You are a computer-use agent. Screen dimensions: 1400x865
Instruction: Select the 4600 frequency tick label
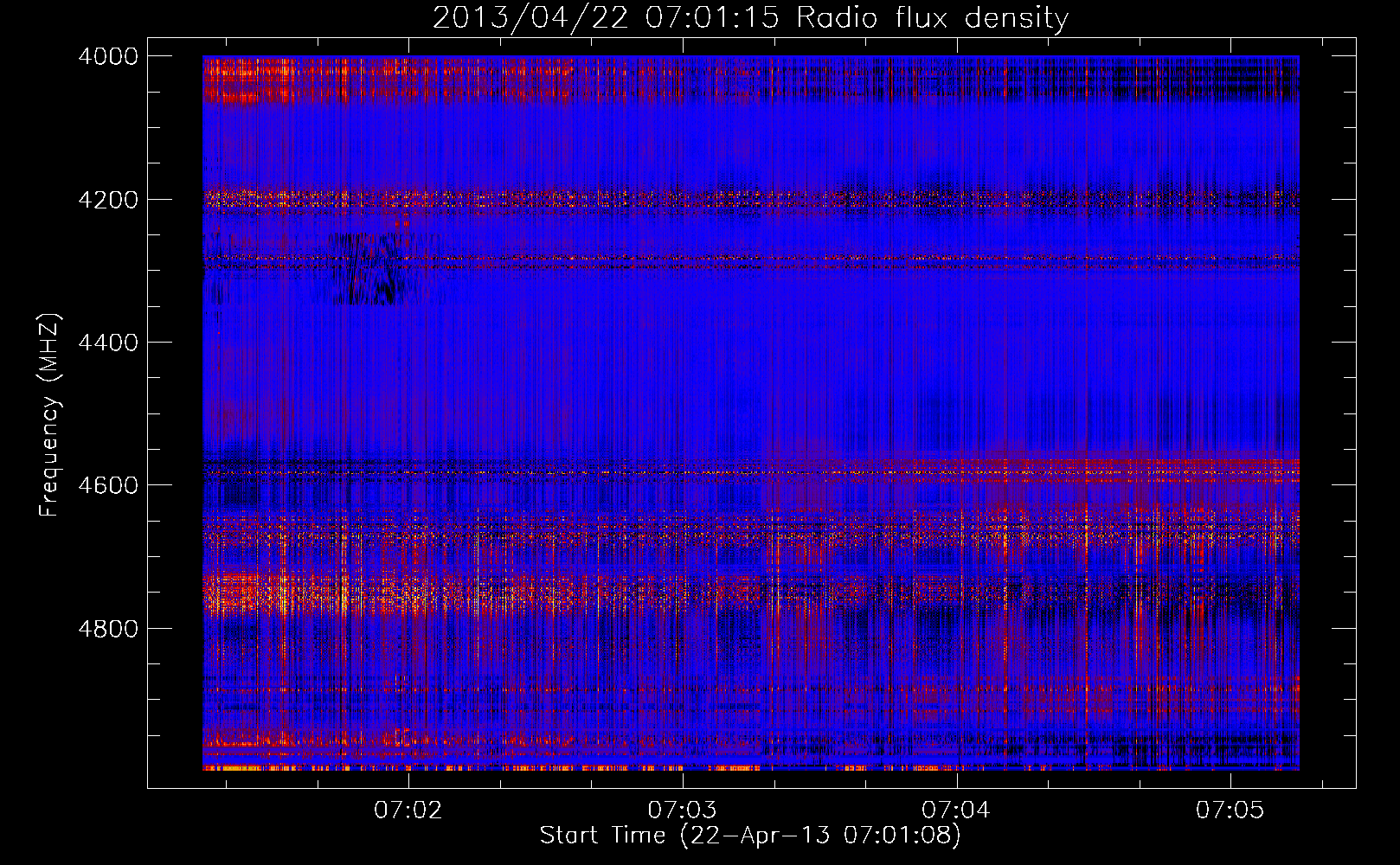[108, 485]
